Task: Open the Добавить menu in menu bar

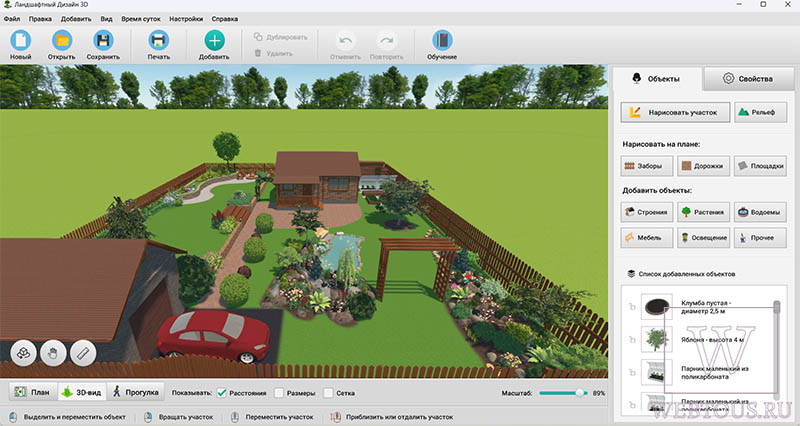Action: (x=76, y=19)
